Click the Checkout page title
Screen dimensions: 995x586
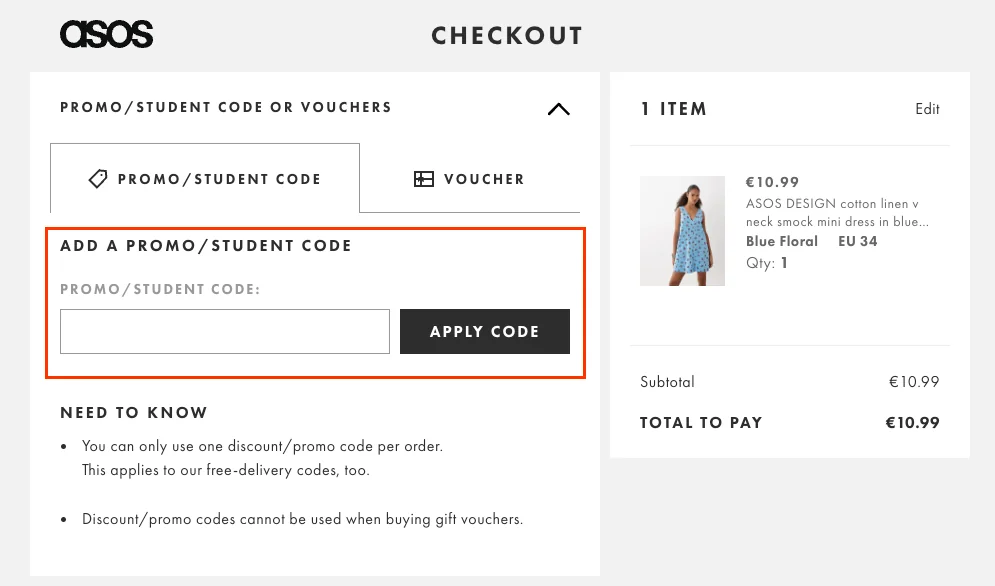(x=507, y=36)
